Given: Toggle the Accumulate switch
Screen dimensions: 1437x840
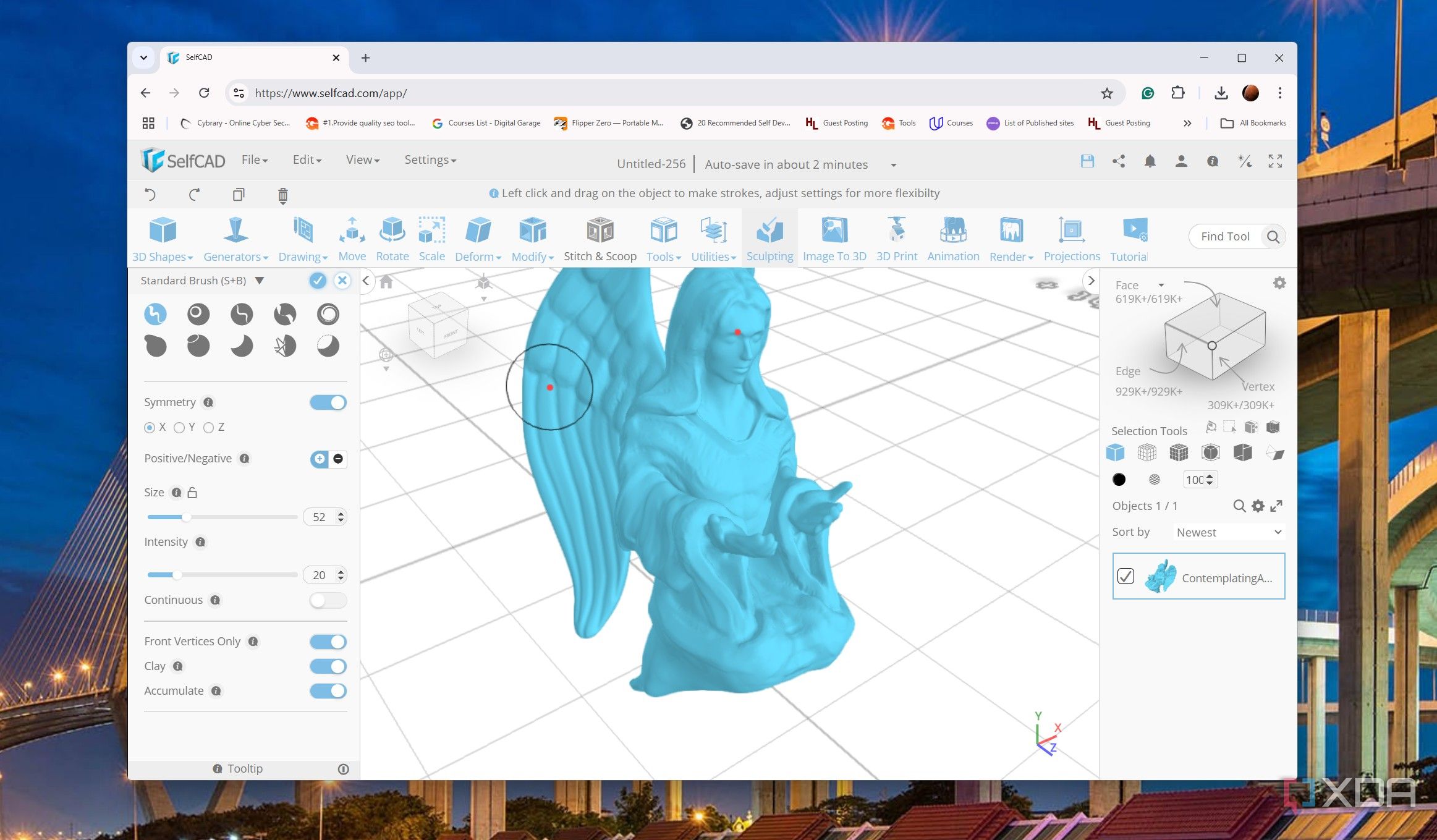Looking at the screenshot, I should click(328, 691).
